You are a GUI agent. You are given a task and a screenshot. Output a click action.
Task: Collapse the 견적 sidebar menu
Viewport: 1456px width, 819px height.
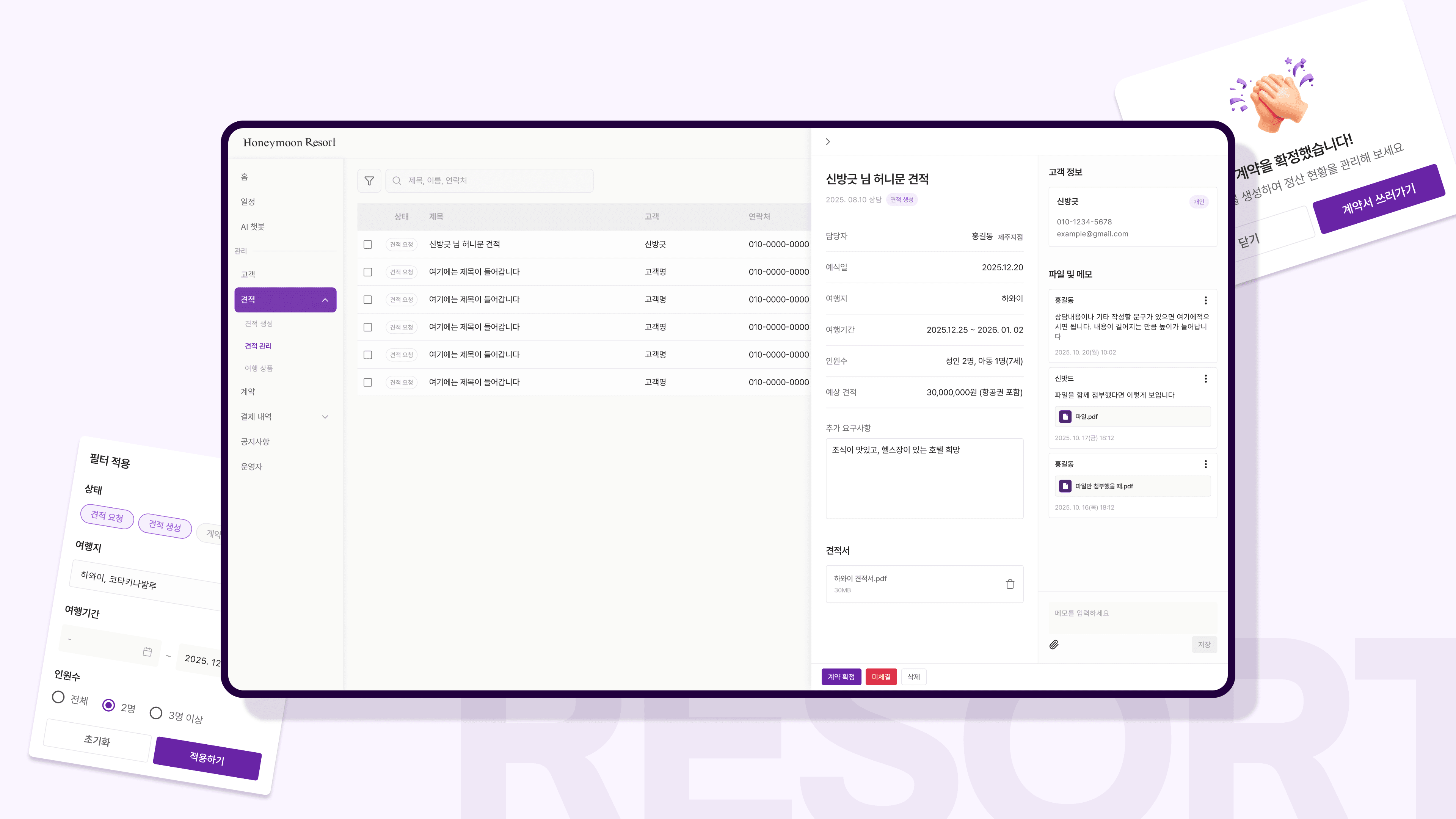325,300
